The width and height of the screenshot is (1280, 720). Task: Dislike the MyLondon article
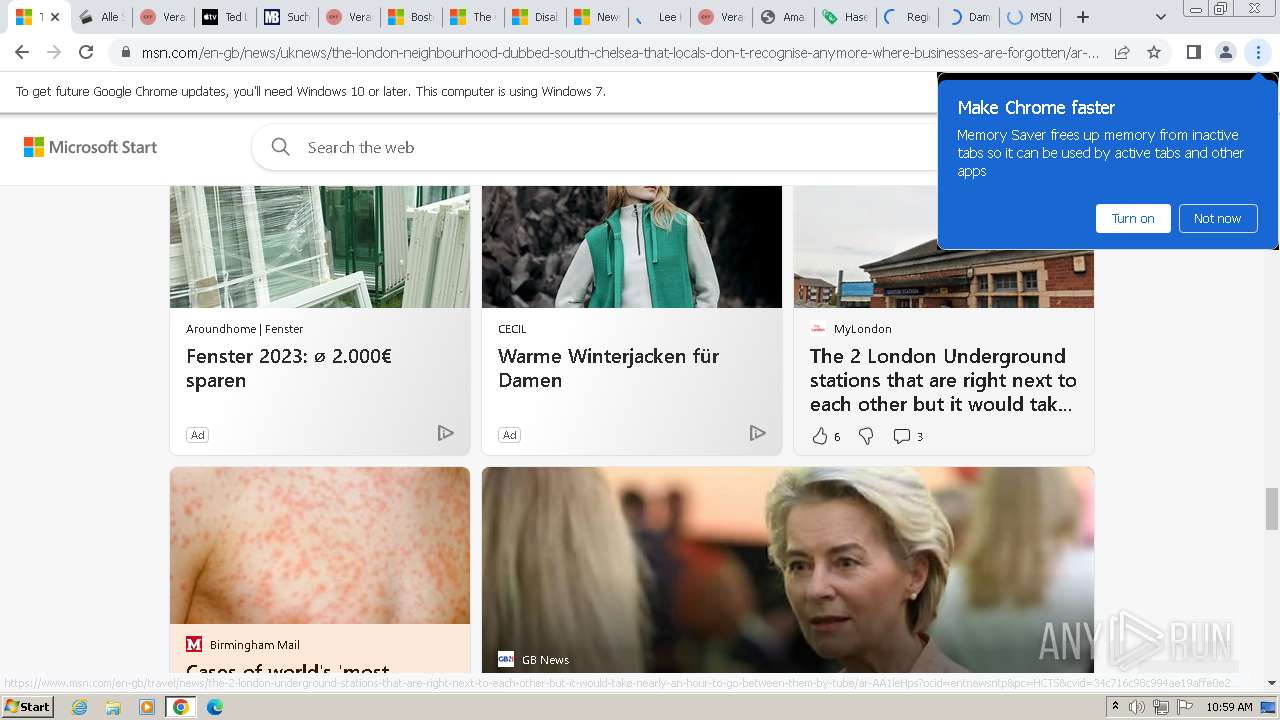pos(866,436)
